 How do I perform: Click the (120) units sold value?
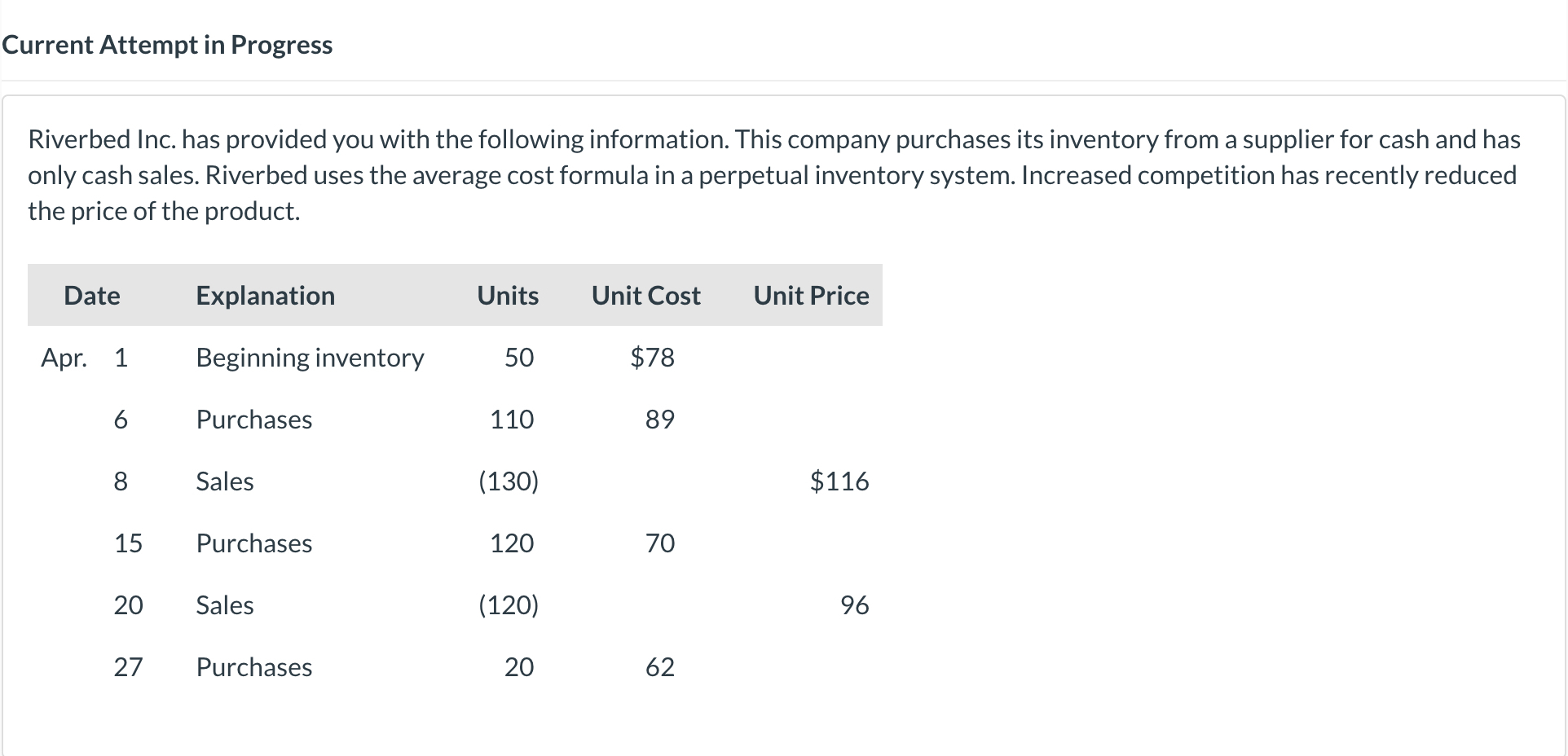(508, 605)
